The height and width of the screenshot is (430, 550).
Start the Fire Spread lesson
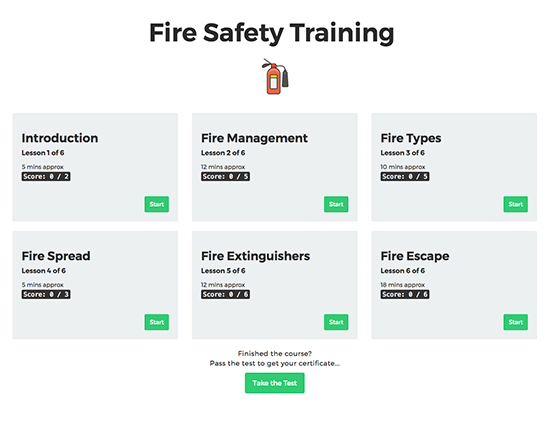(156, 322)
